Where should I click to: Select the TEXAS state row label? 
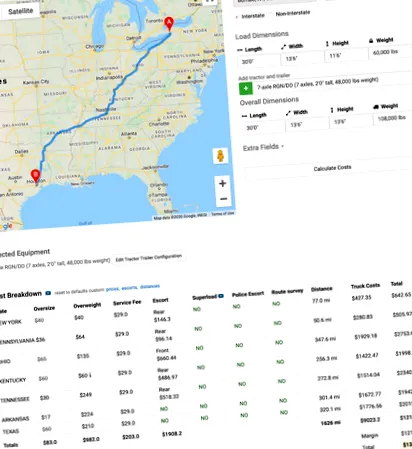[x=11, y=431]
